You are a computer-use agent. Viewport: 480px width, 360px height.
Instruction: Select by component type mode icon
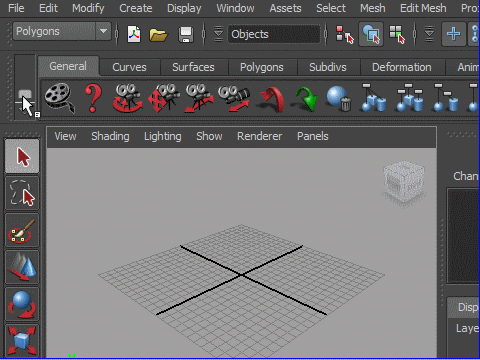coord(397,34)
